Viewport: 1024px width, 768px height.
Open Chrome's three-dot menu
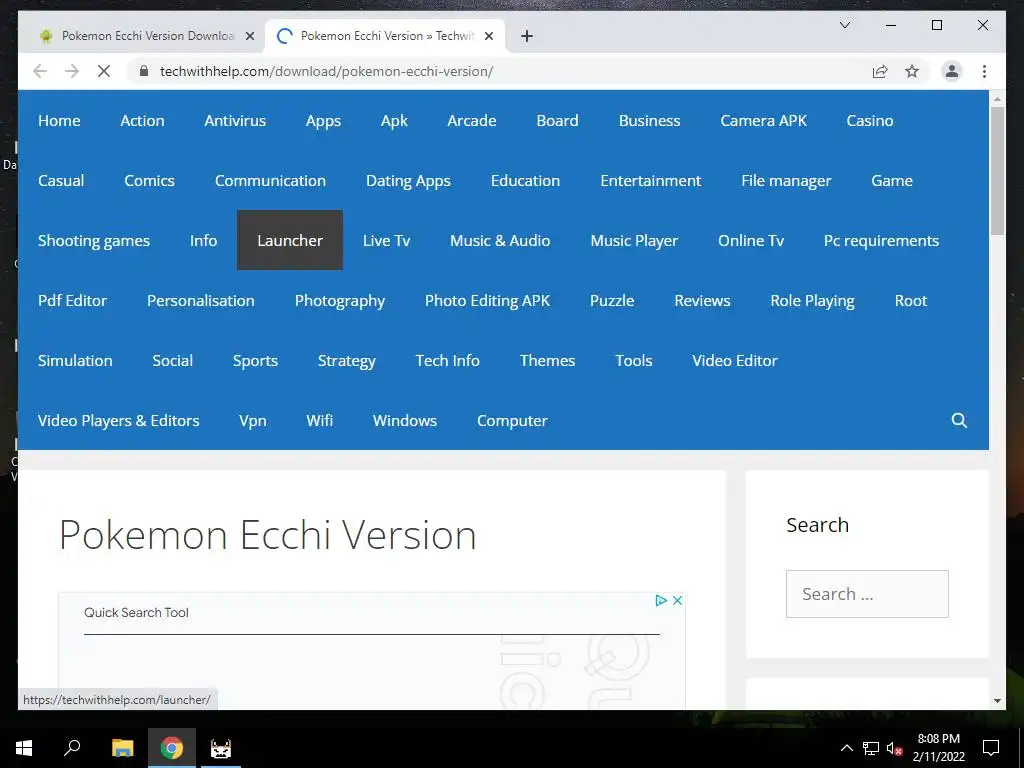tap(984, 71)
